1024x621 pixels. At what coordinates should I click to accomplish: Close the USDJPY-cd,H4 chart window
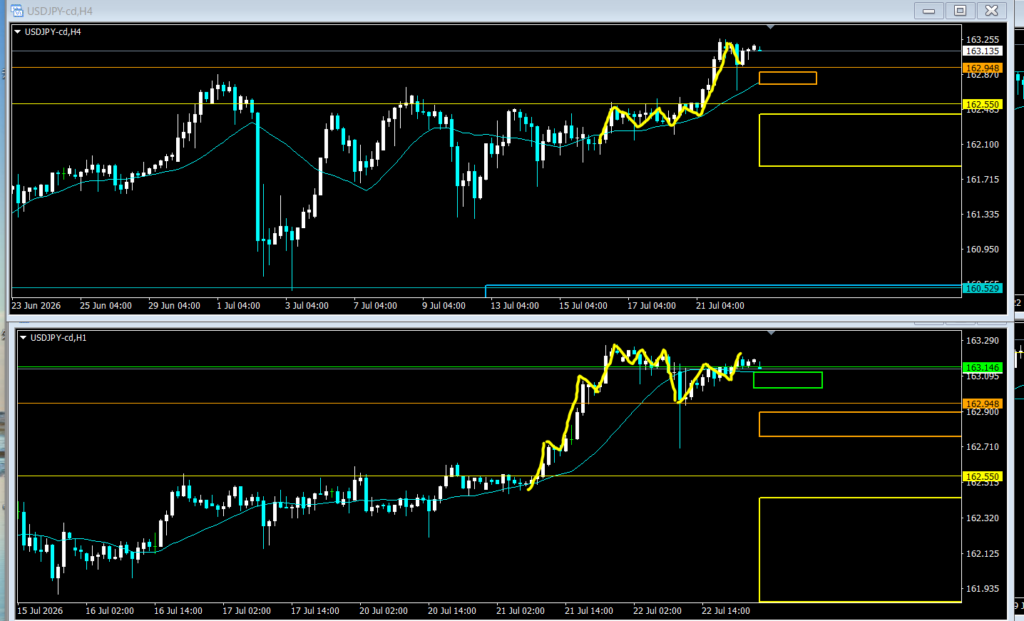click(991, 10)
